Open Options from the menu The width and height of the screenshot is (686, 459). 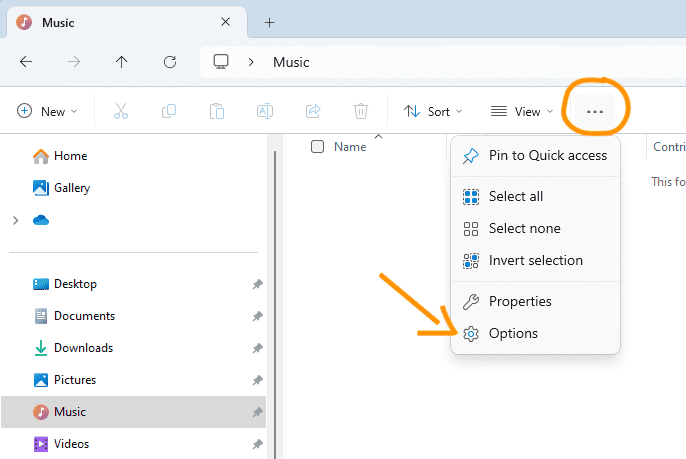[535, 333]
